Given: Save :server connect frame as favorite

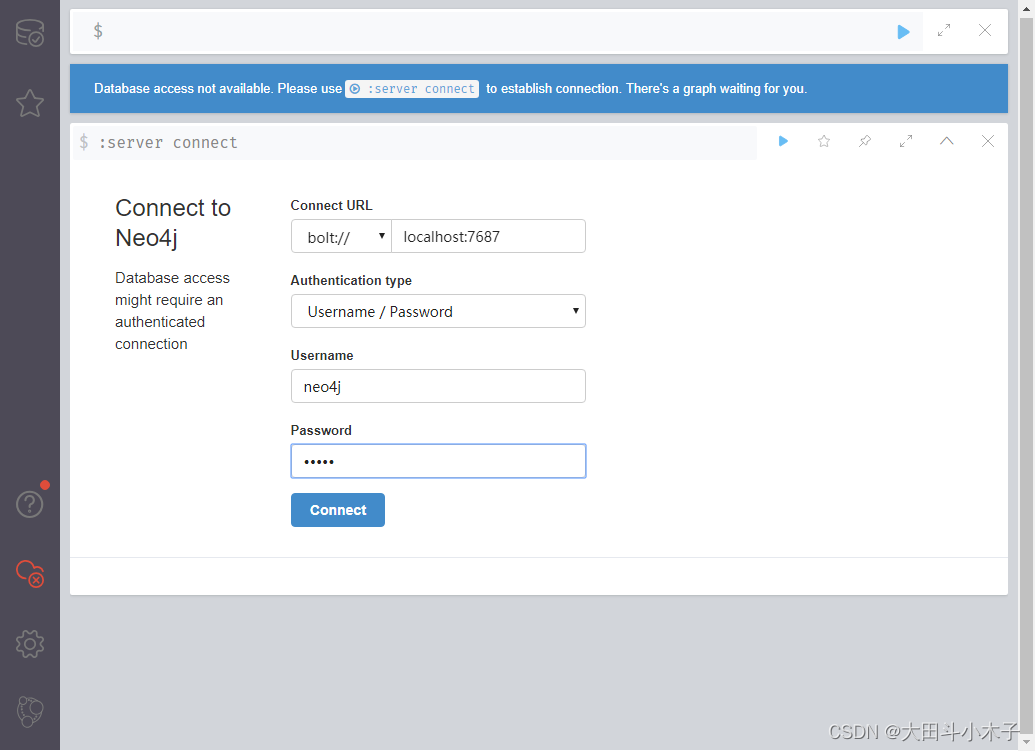Looking at the screenshot, I should pyautogui.click(x=824, y=141).
